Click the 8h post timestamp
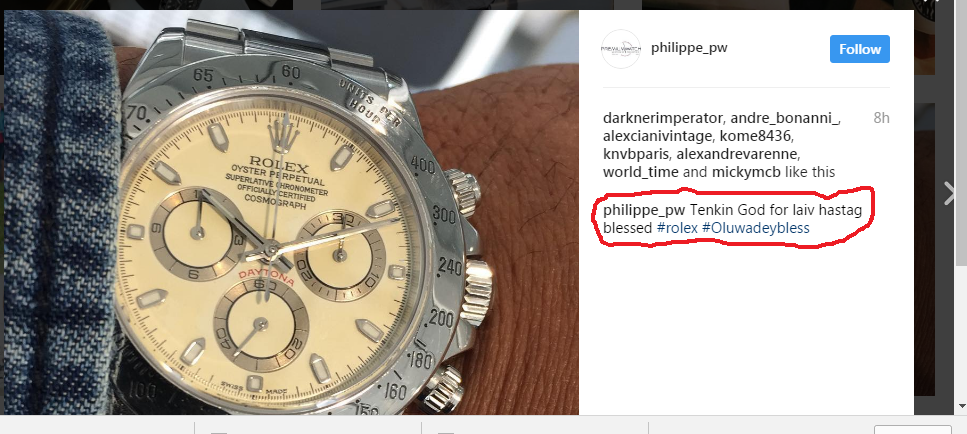 tap(881, 118)
